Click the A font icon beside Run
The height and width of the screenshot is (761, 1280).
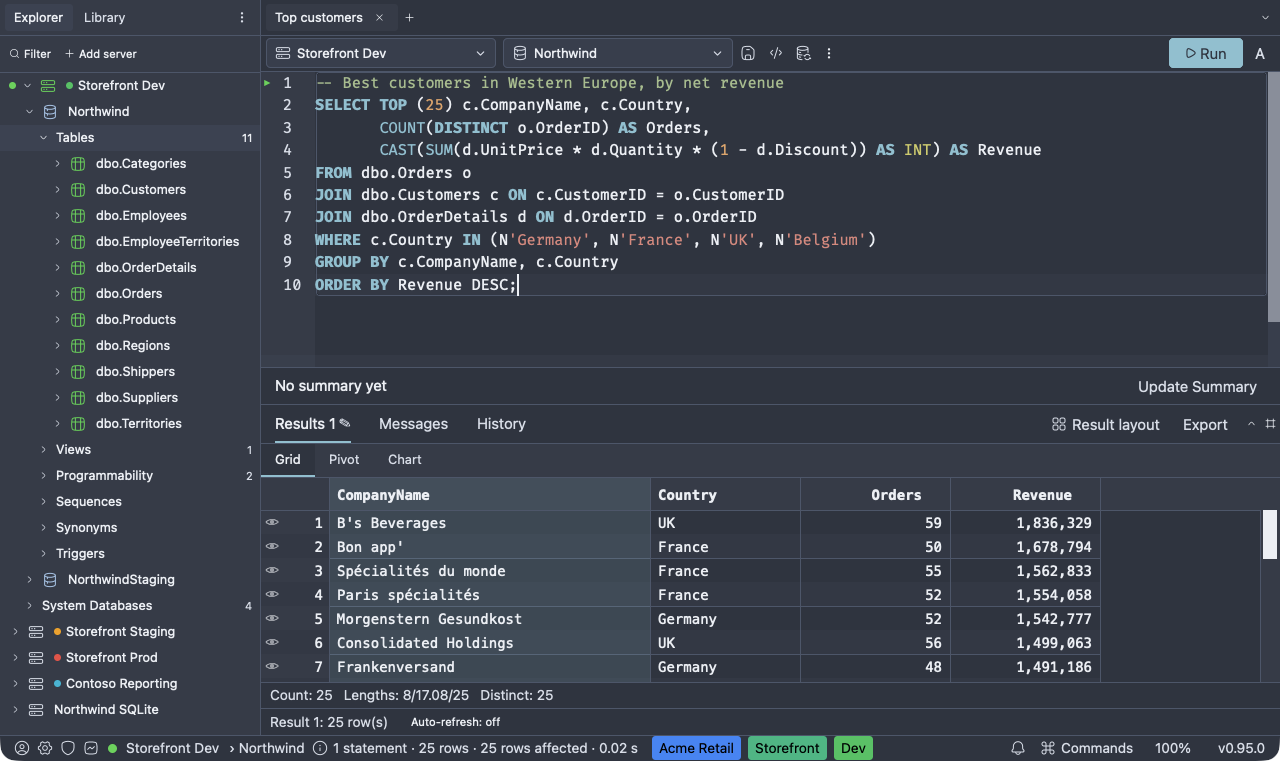pyautogui.click(x=1260, y=53)
